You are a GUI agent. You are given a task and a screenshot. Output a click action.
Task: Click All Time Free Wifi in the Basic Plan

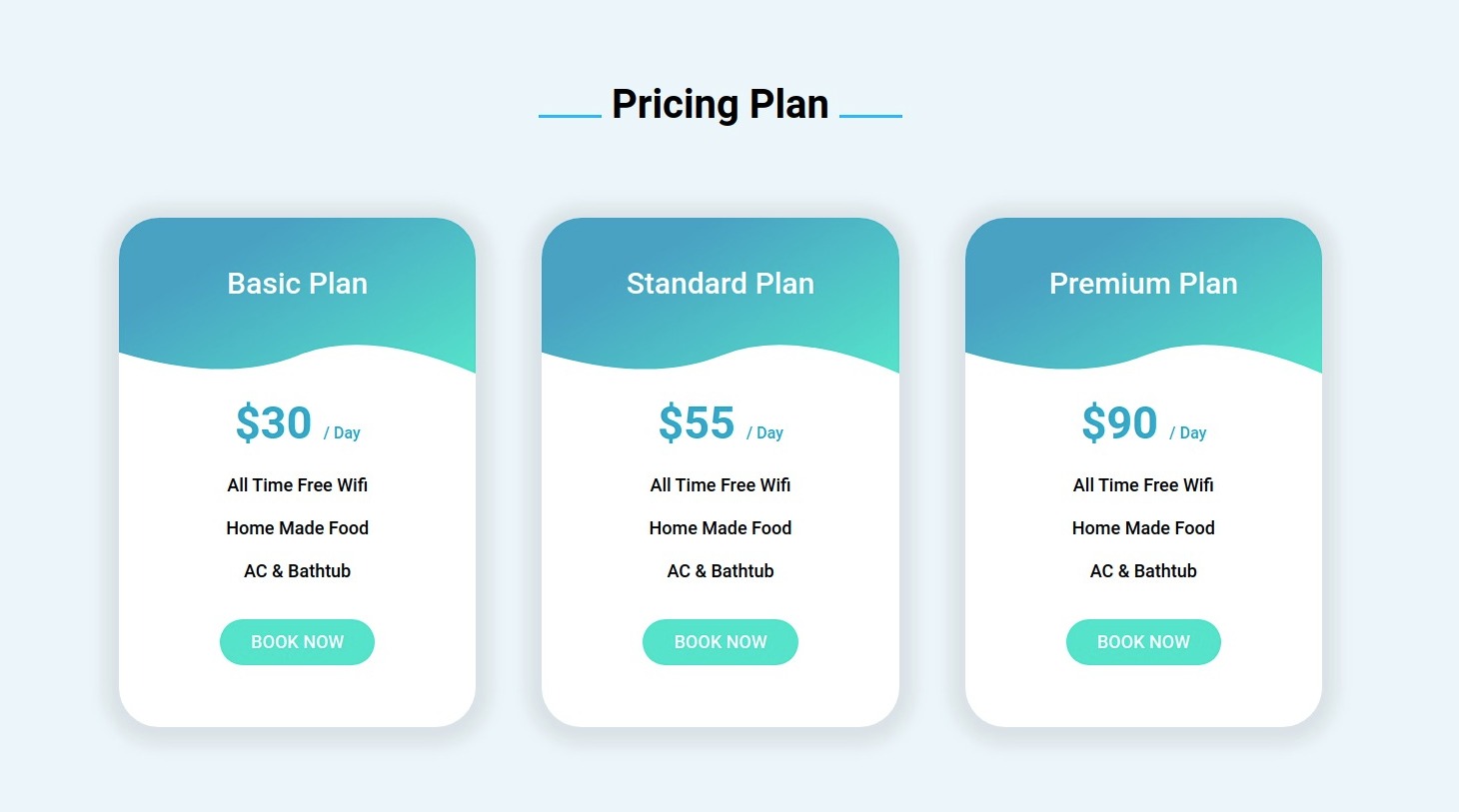[297, 485]
